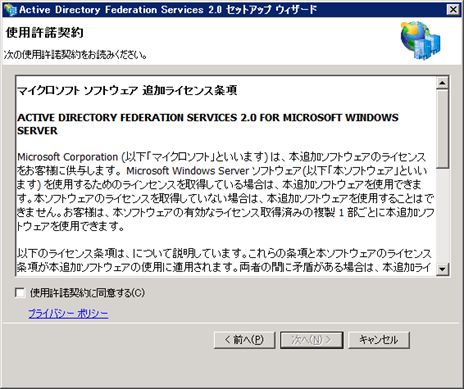Click the ACTIVE DIRECTORY FEDERATION SERVICES 2.0 heading text
The height and width of the screenshot is (389, 464).
pyautogui.click(x=208, y=124)
